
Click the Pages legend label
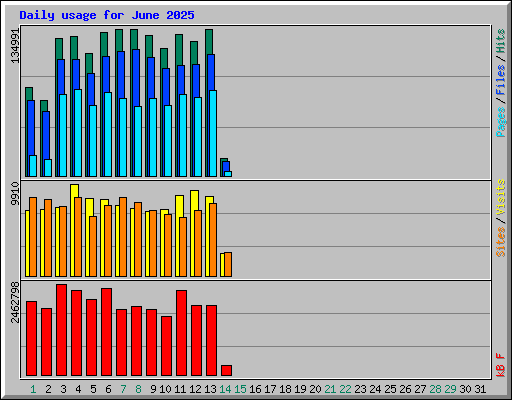pos(500,122)
